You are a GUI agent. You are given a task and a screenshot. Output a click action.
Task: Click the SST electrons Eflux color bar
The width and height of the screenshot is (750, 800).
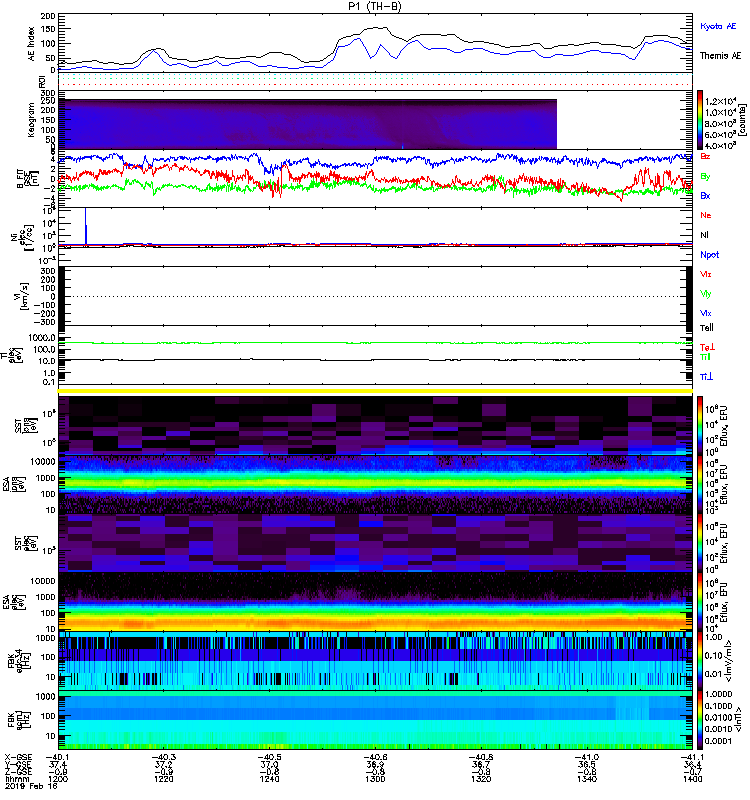[x=700, y=543]
